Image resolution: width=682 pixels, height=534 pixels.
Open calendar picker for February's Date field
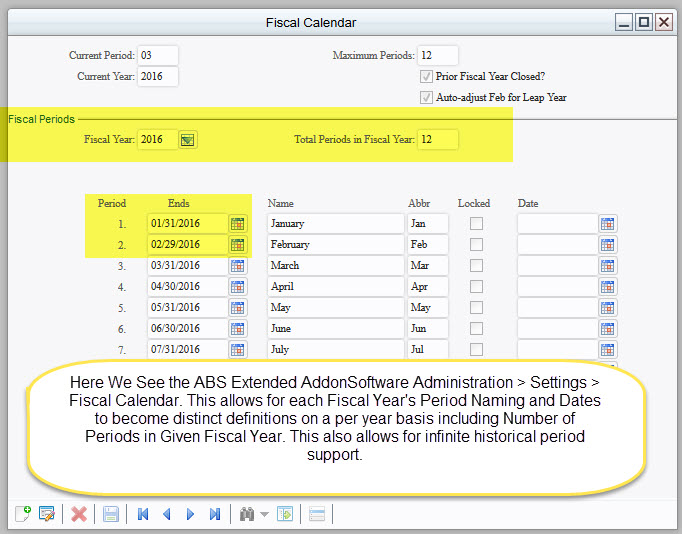click(607, 245)
